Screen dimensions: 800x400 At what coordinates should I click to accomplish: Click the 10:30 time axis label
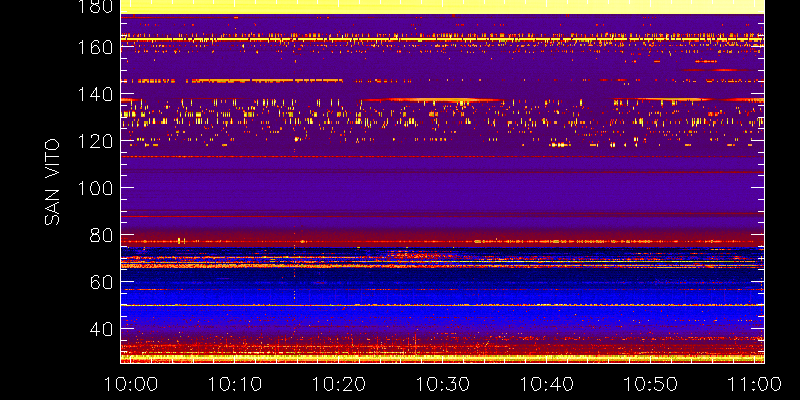pos(443,384)
